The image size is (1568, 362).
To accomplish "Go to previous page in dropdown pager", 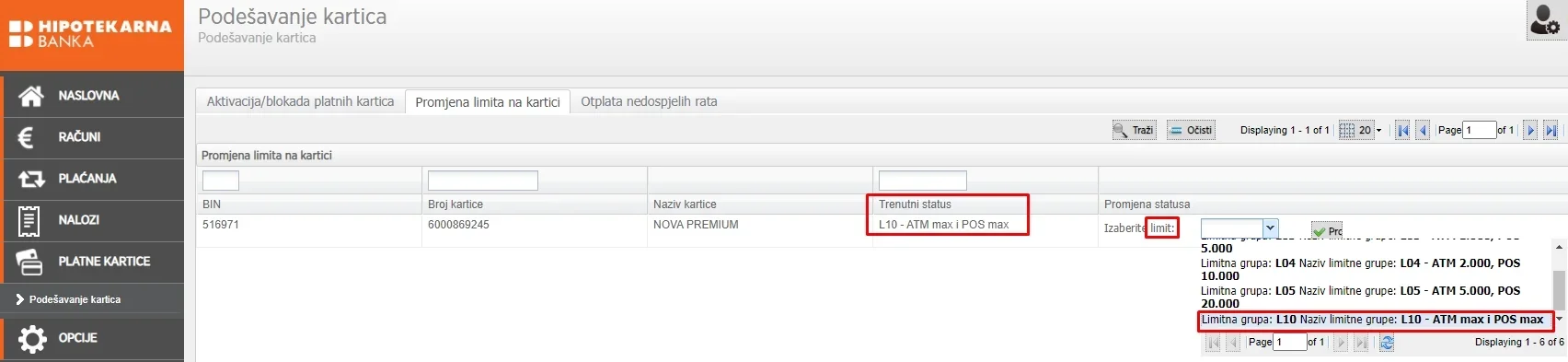I will click(x=1233, y=343).
